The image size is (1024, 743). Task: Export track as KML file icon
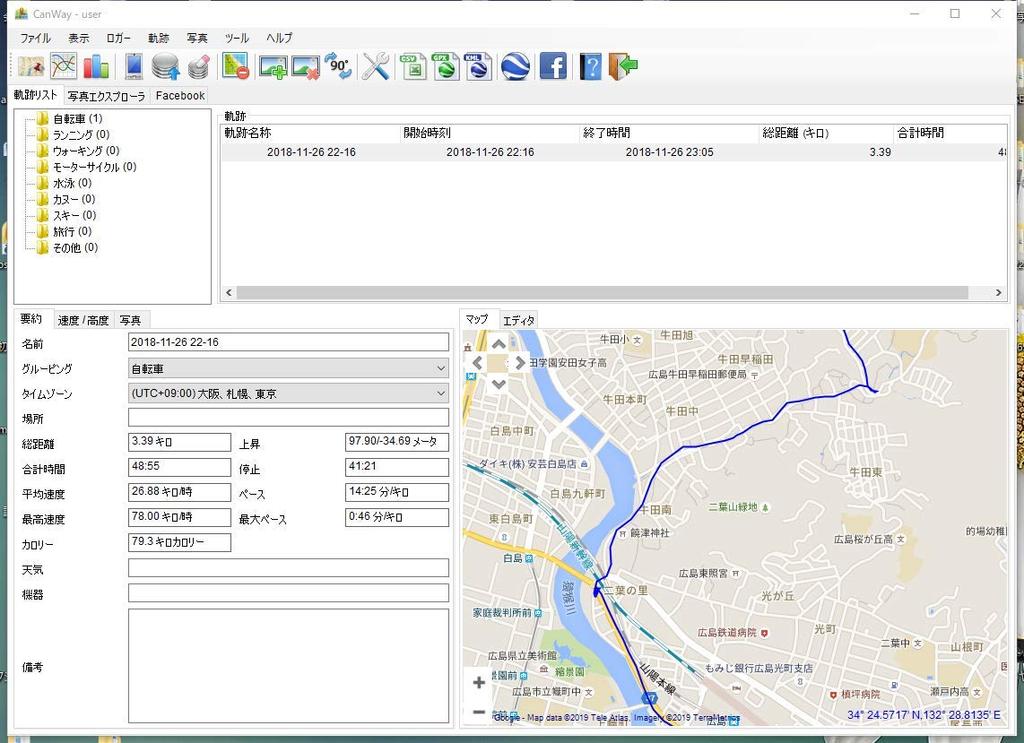(478, 67)
